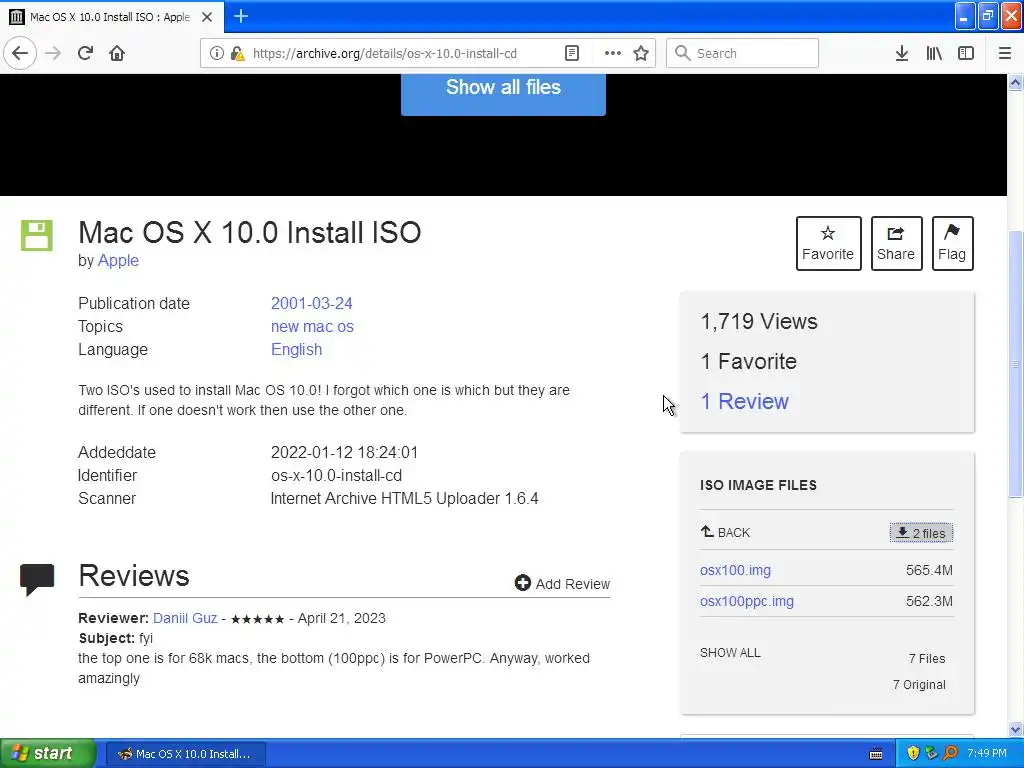
Task: Click the browser Search field
Action: point(742,53)
